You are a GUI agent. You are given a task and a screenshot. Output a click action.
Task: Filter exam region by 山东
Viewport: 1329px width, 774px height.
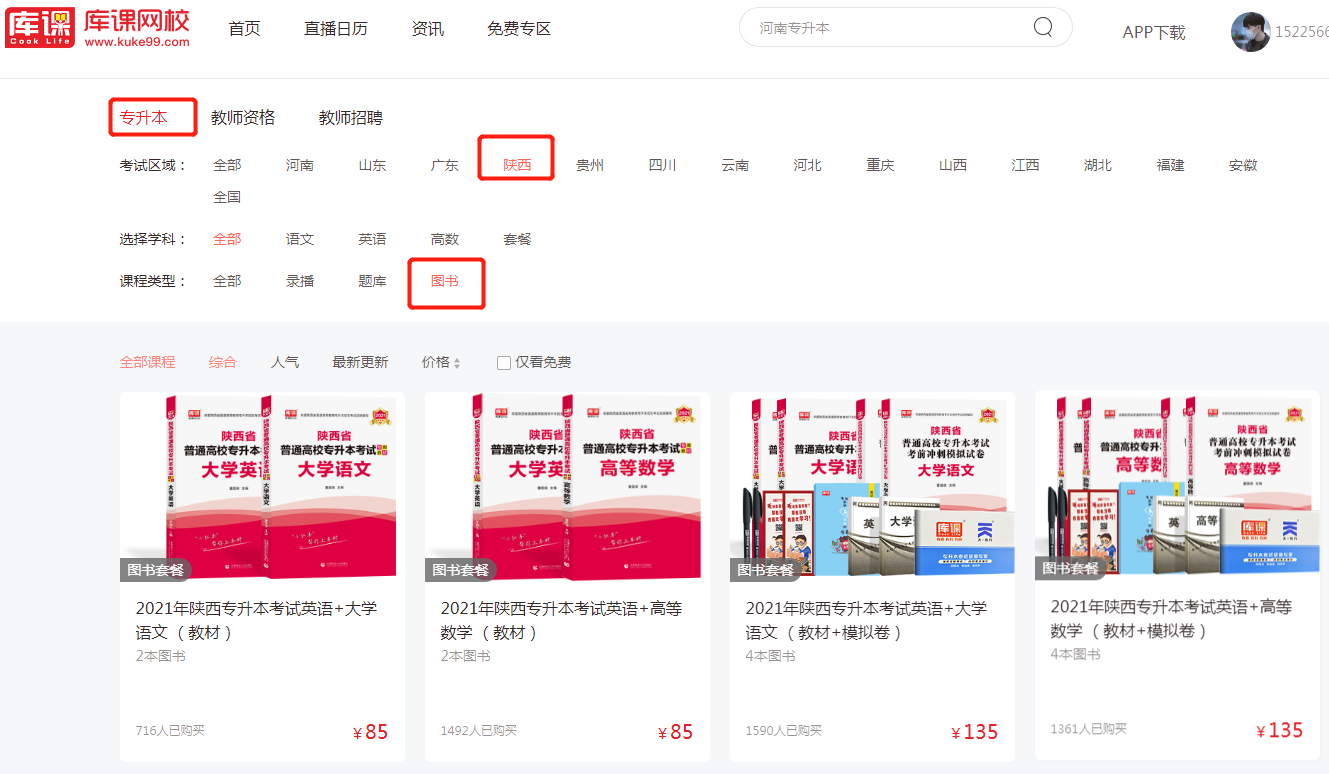coord(372,165)
